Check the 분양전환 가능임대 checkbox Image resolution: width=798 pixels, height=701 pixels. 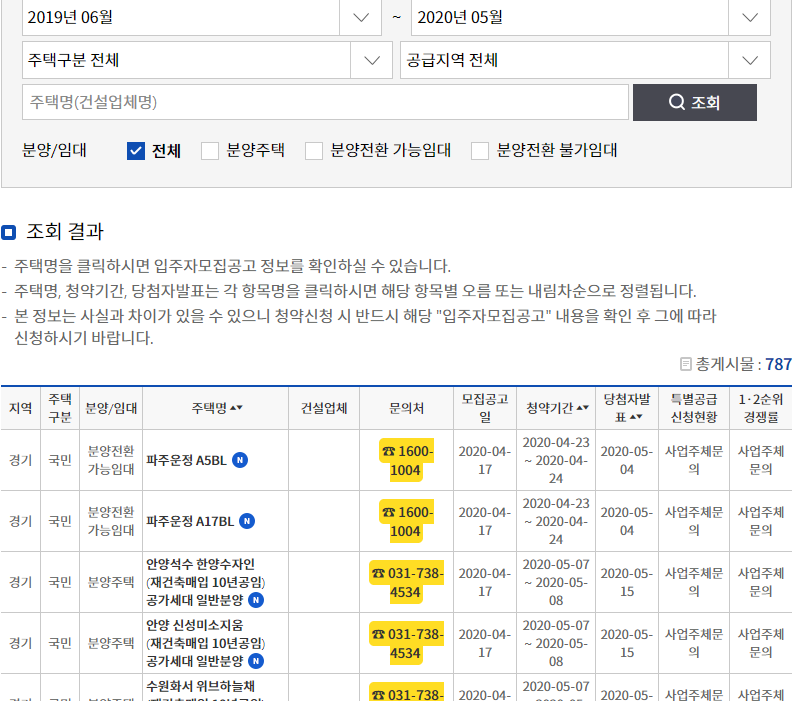tap(314, 151)
